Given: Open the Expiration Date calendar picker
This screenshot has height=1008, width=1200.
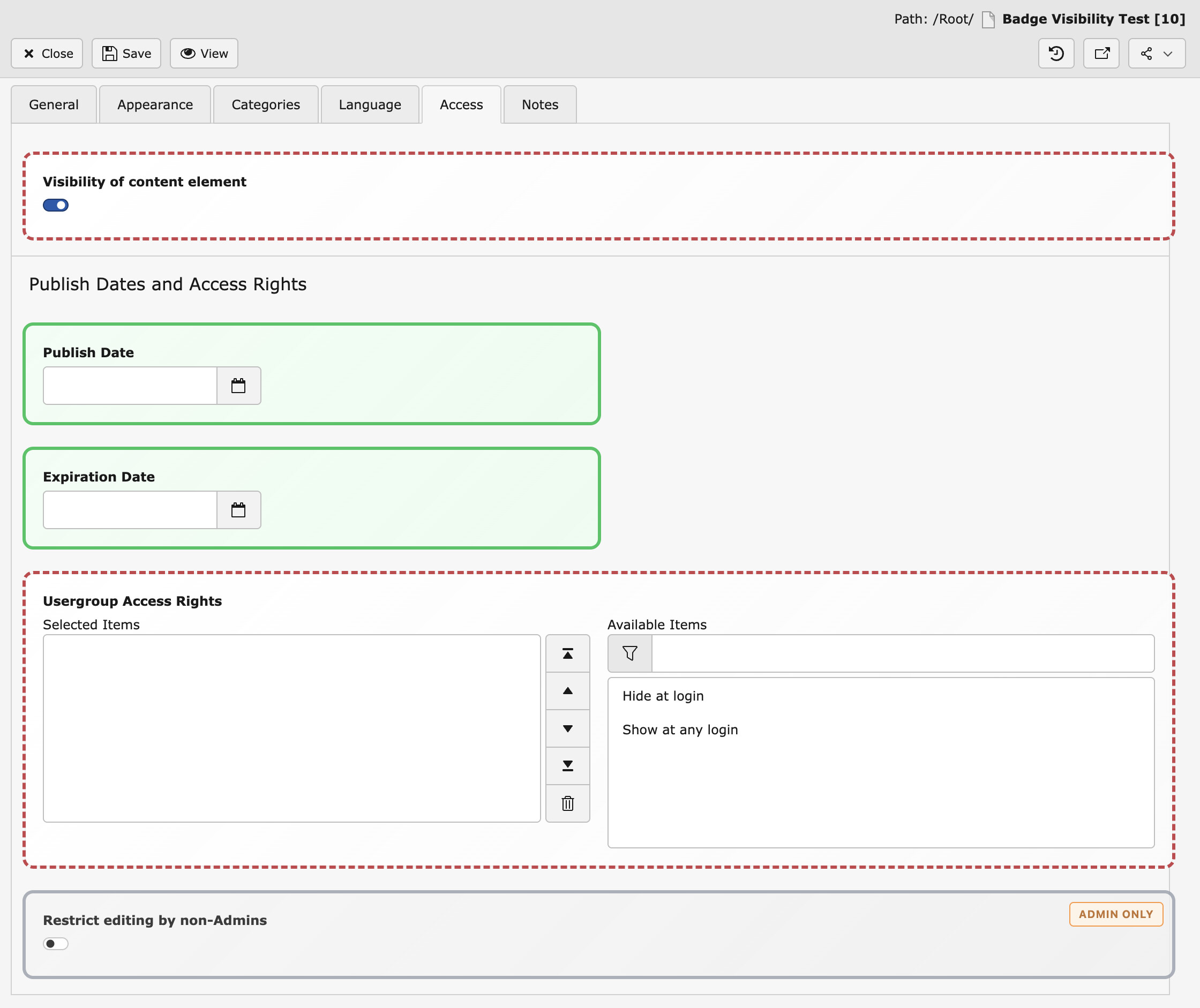Looking at the screenshot, I should [x=238, y=510].
